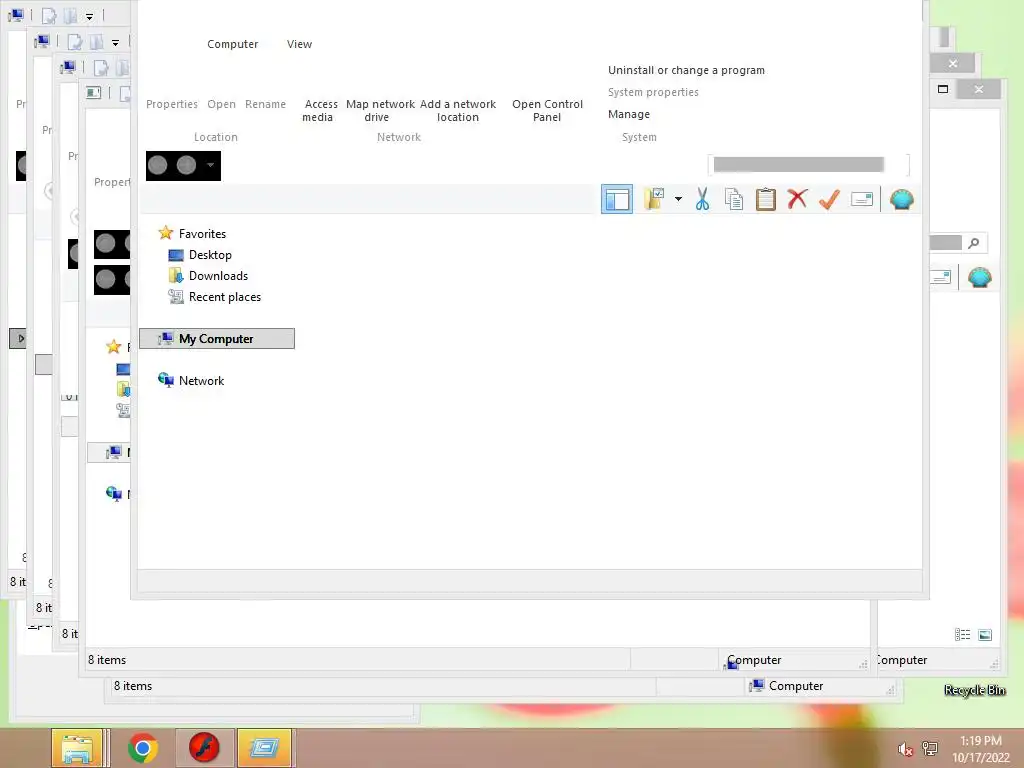Select Favorites in the navigation tree
1024x768 pixels.
pos(202,234)
